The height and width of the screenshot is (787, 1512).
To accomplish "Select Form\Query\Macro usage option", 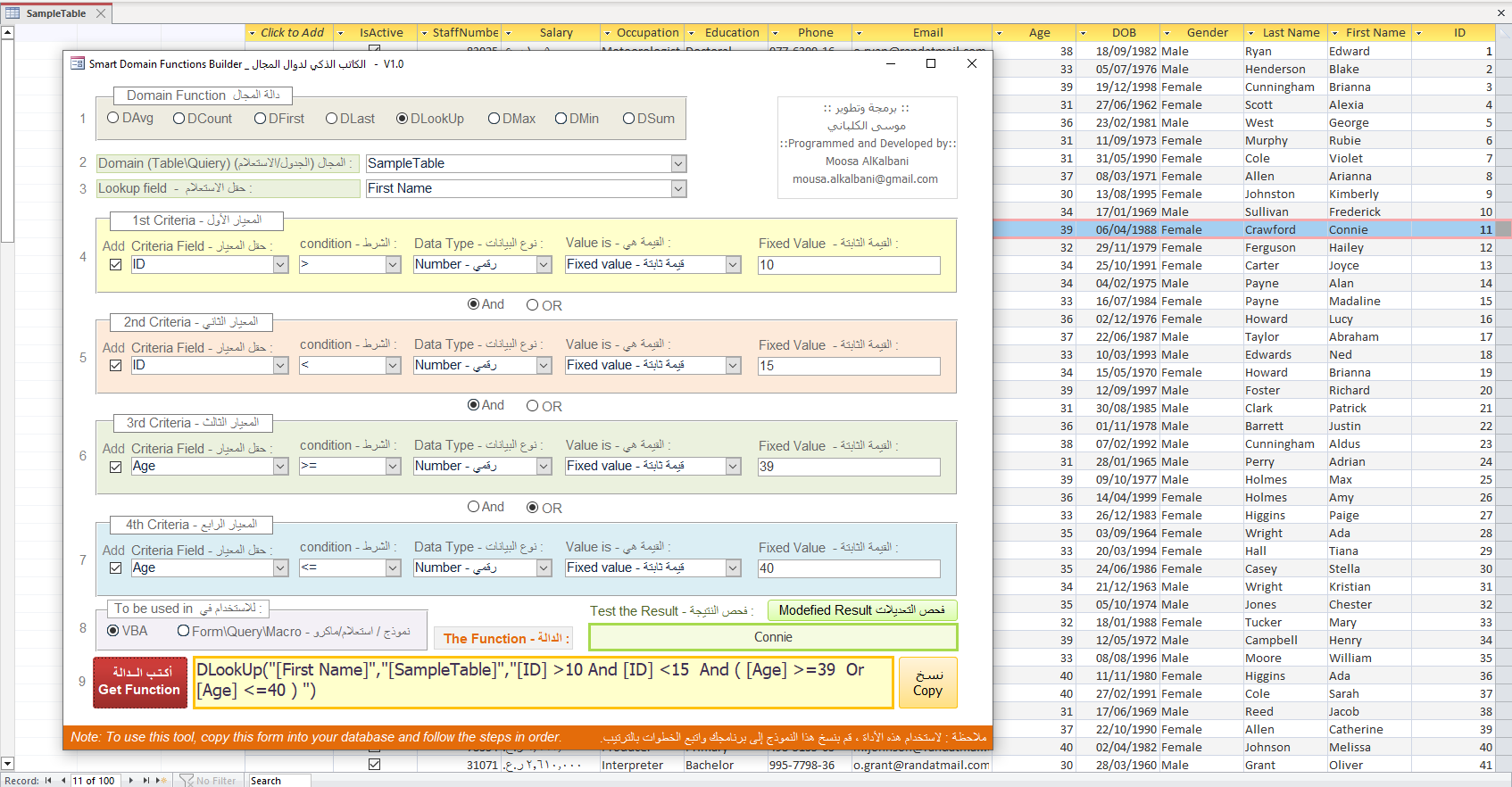I will (183, 631).
